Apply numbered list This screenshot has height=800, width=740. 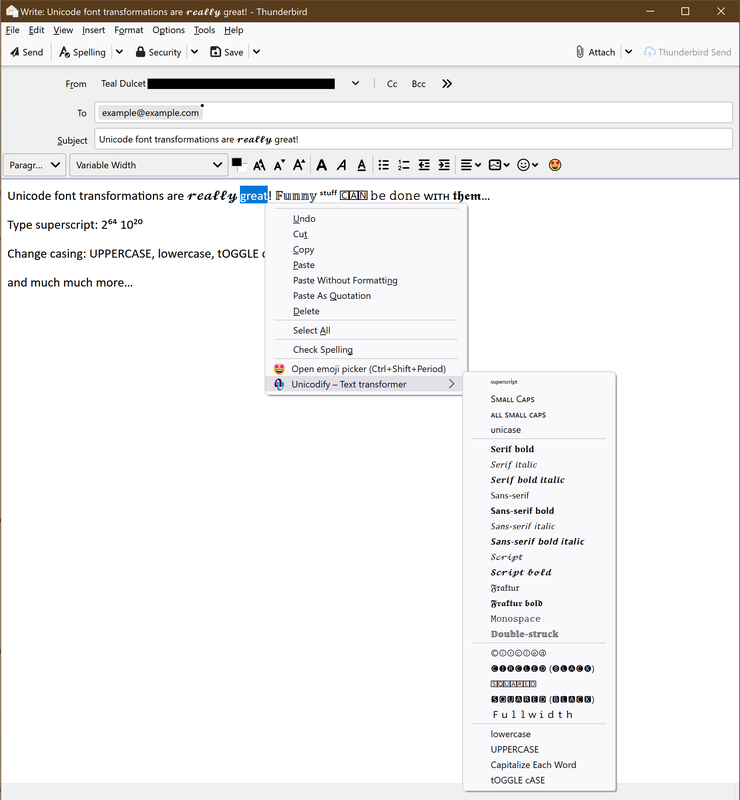pos(404,165)
